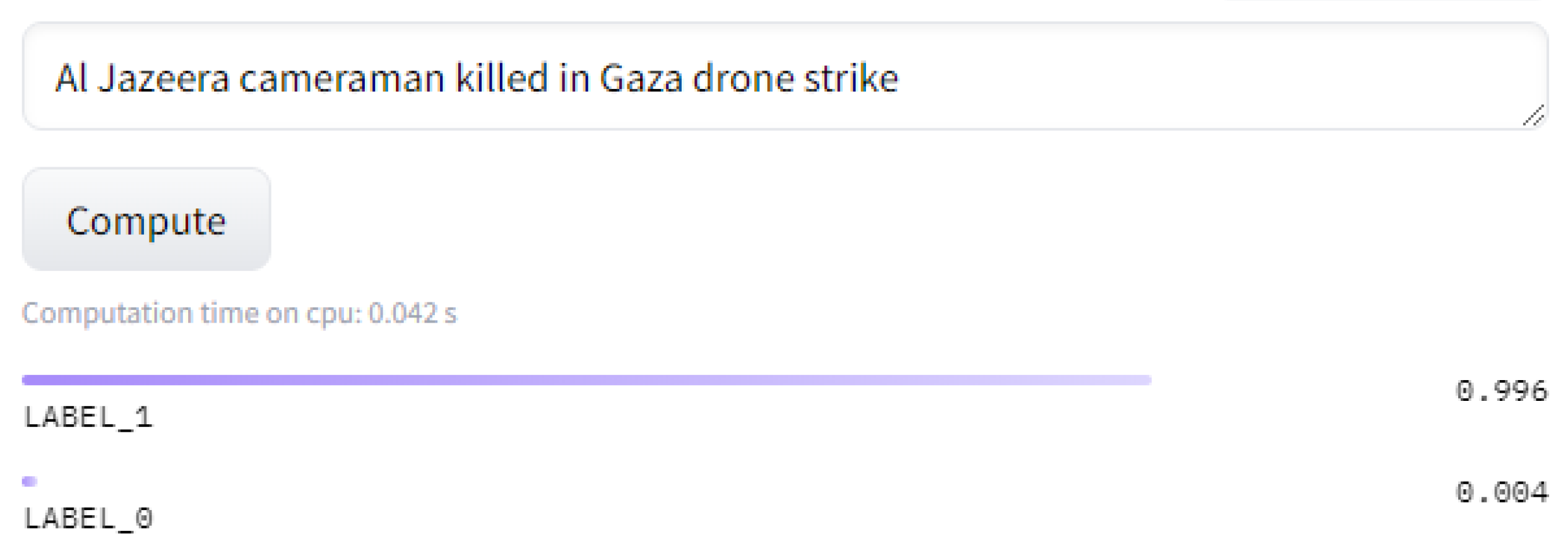Click the word "Jazeera" in the input
Viewport: 1568px width, 548px height.
(x=163, y=79)
